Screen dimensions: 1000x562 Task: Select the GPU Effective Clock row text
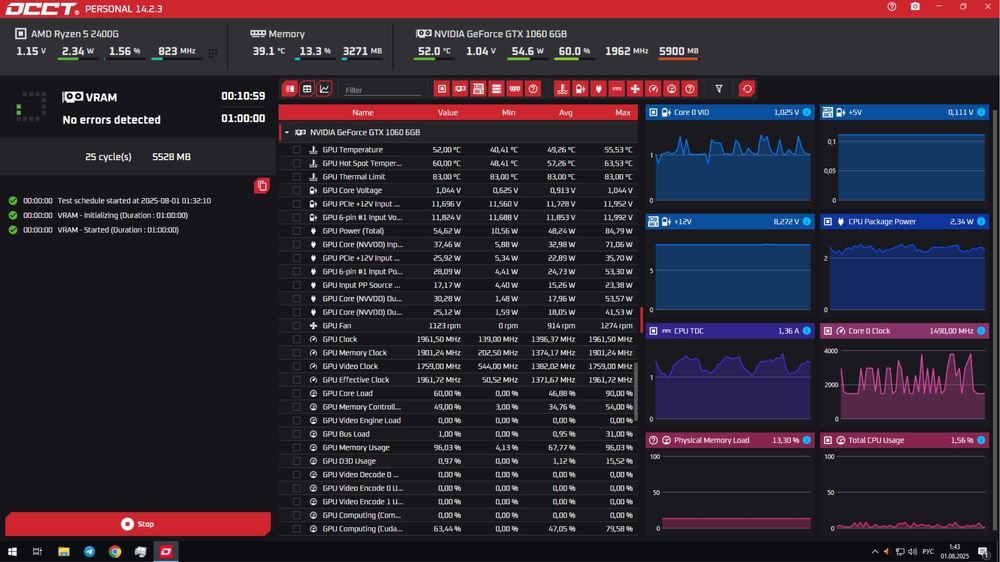(x=355, y=380)
